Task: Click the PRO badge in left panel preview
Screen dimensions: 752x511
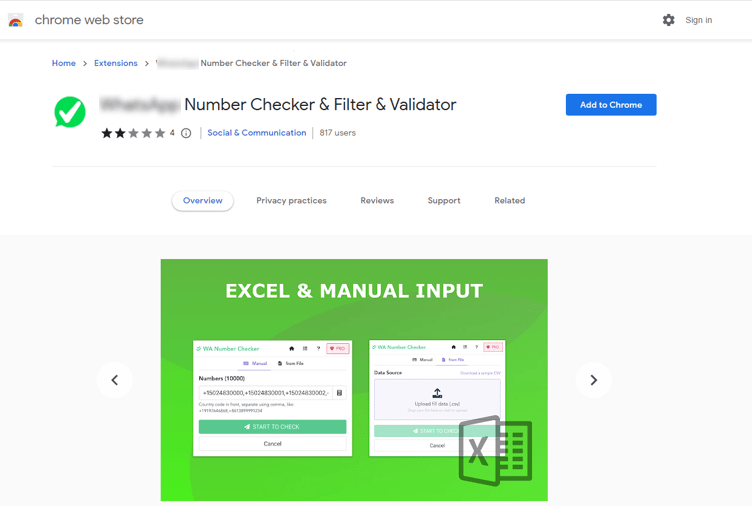Action: (337, 349)
